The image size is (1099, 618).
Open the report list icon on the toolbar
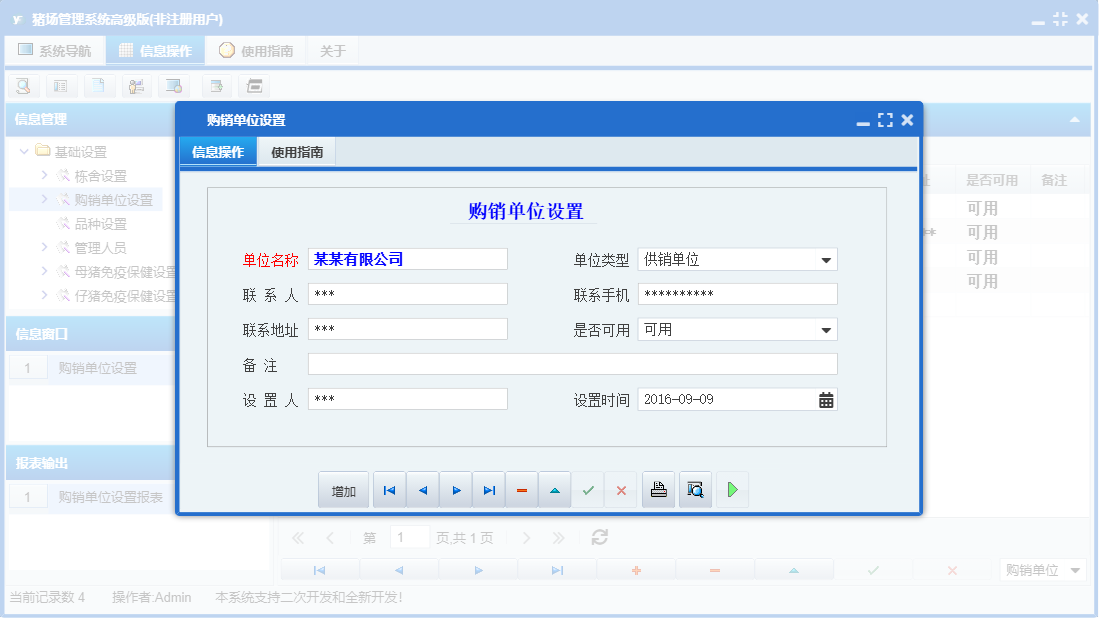61,86
